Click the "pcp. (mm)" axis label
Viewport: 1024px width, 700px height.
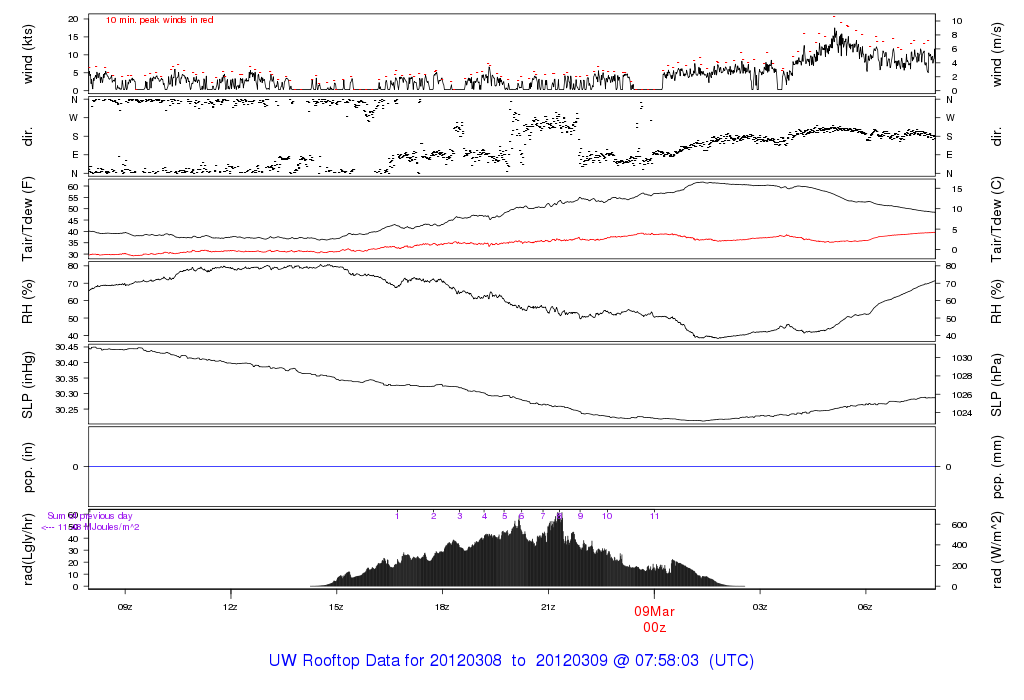pos(996,468)
